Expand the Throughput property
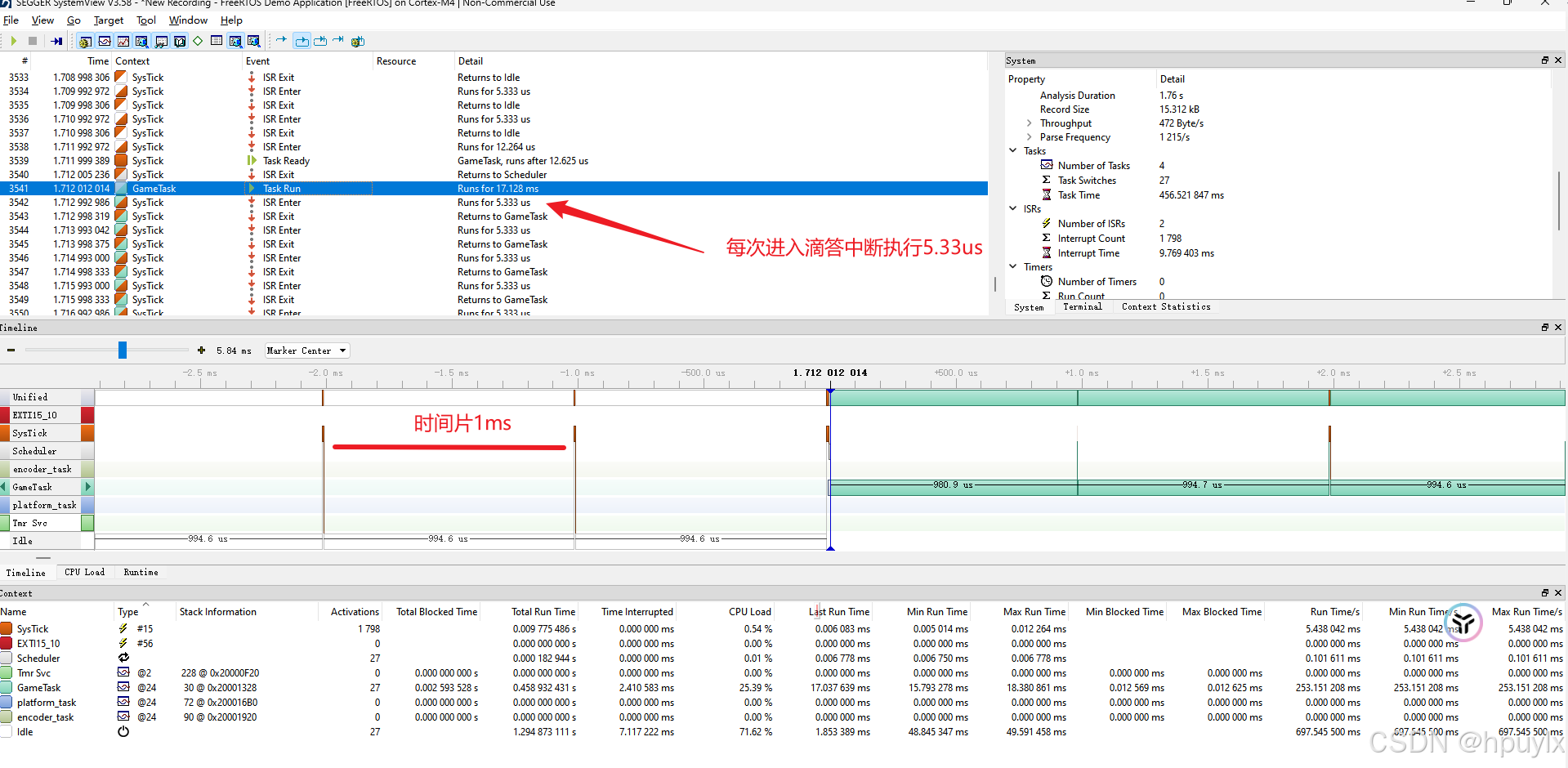The width and height of the screenshot is (1568, 768). coord(1030,123)
